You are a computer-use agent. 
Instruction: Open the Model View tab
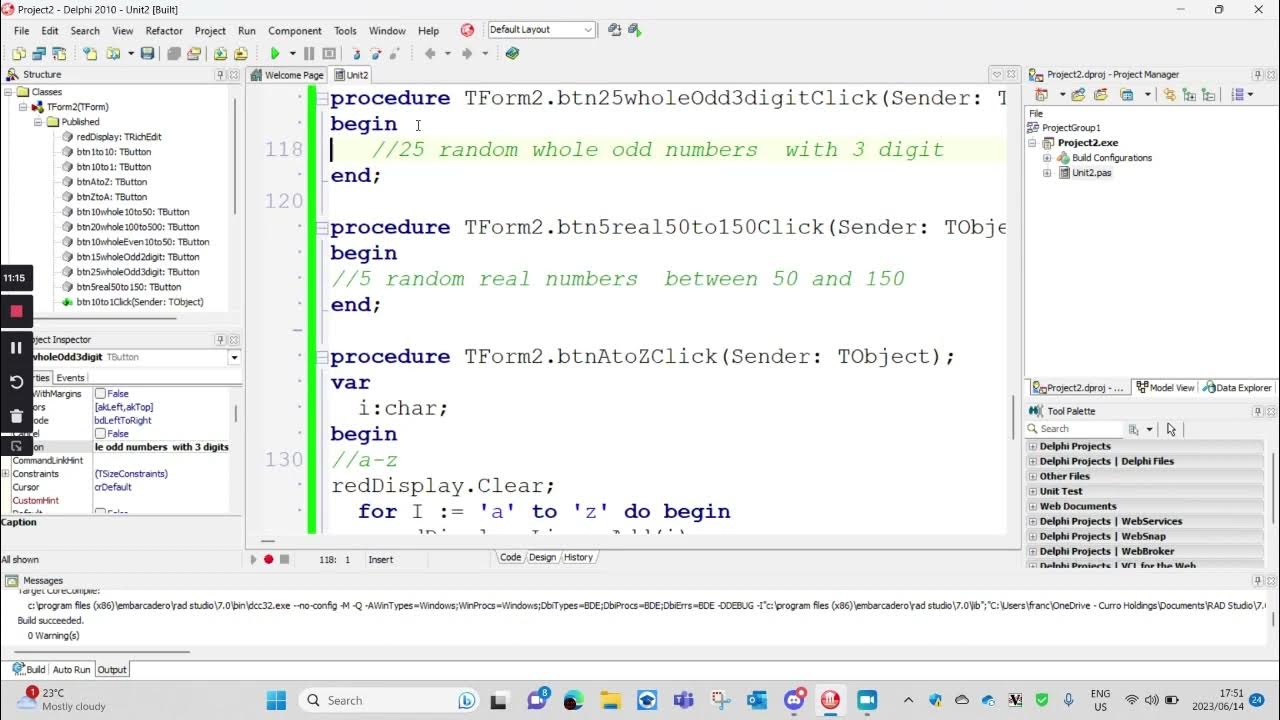(x=1165, y=388)
